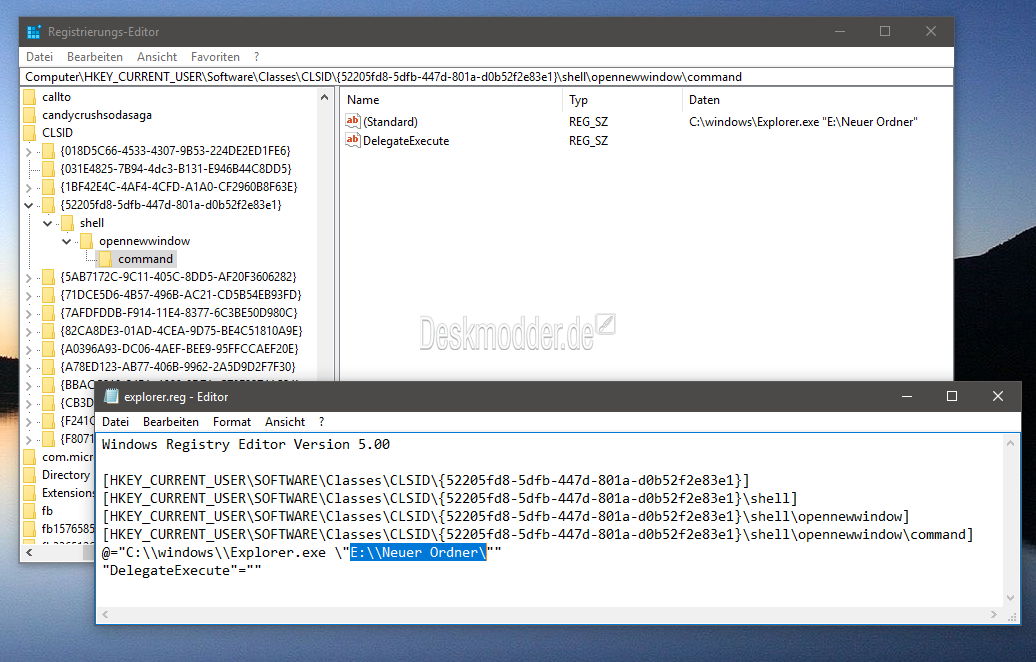Click the Editor vertical scrollbar down arrow

click(x=1010, y=598)
